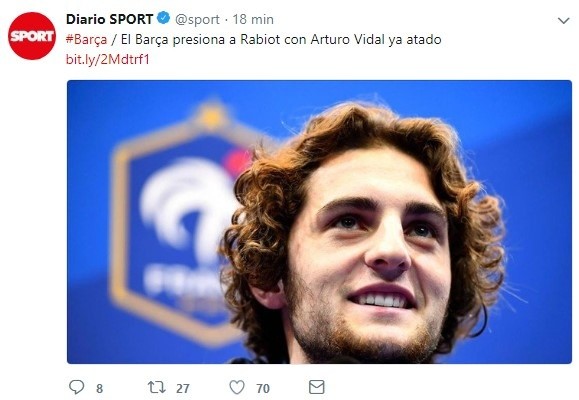Retweet with the arrows icon
The image size is (579, 400).
(157, 387)
